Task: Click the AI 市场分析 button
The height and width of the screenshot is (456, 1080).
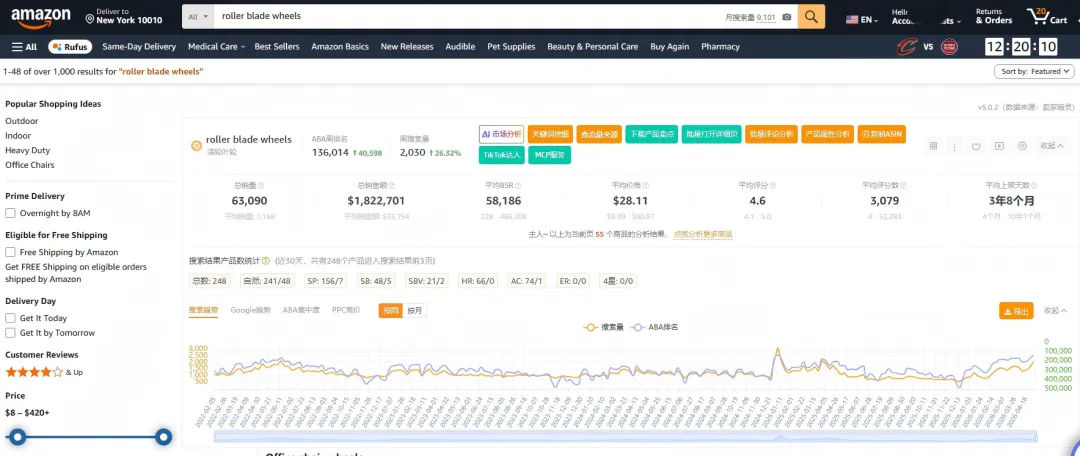Action: click(x=501, y=134)
